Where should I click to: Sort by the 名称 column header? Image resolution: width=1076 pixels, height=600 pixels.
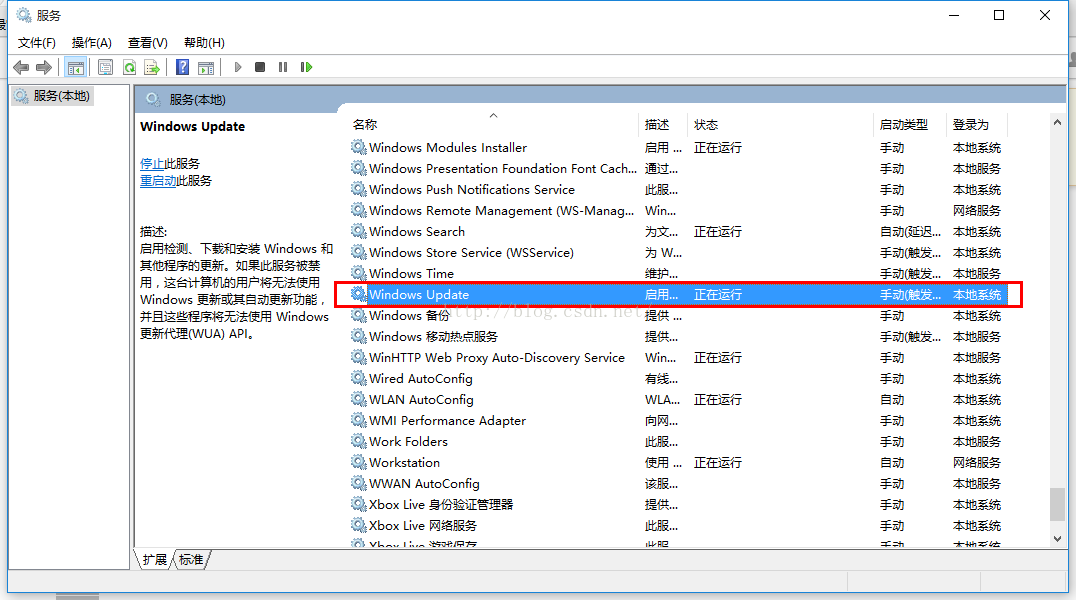pos(493,124)
